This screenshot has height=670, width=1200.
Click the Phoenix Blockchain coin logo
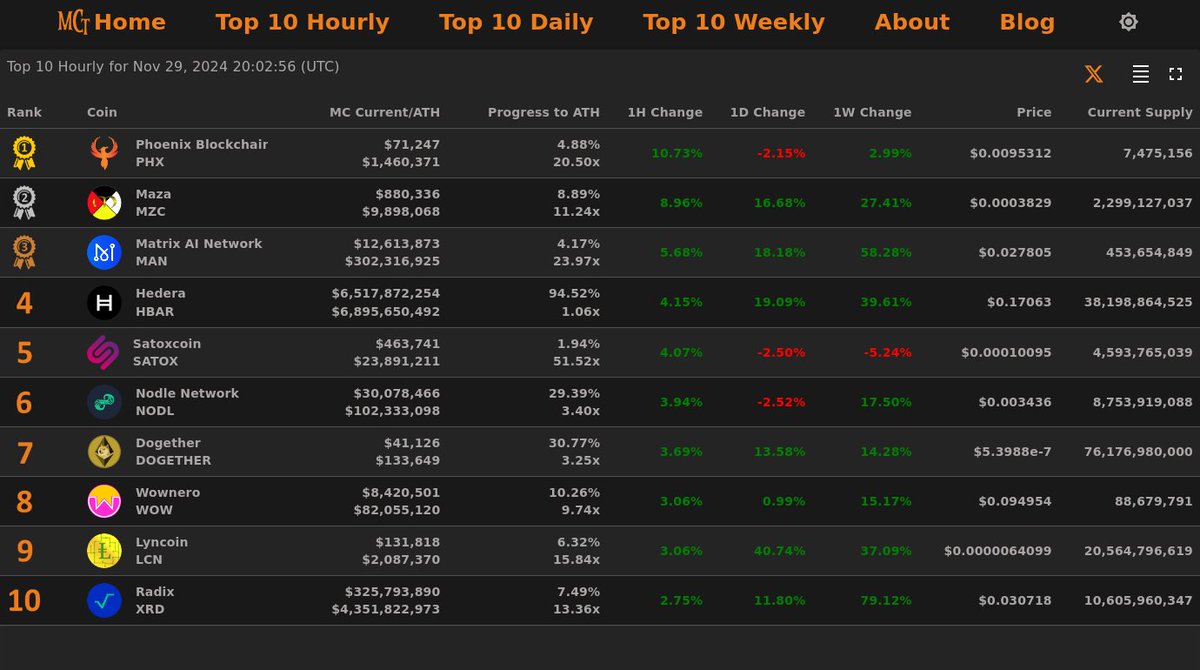(104, 153)
